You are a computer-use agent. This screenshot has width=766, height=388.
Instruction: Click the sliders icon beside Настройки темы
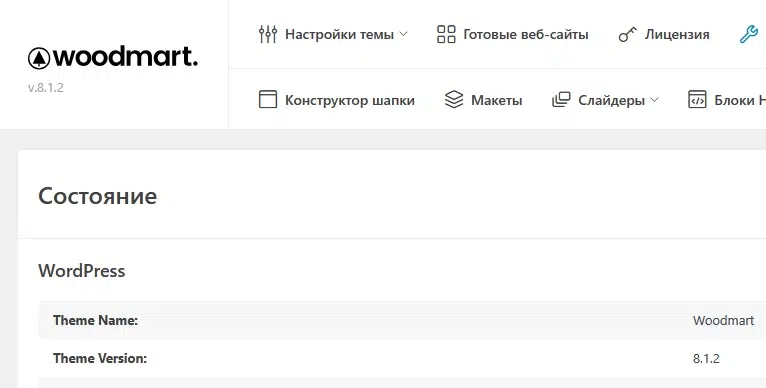[x=268, y=34]
